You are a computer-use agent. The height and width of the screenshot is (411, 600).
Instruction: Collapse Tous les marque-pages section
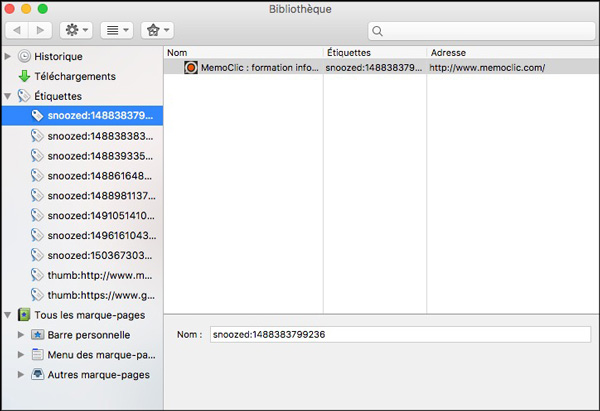pos(9,315)
